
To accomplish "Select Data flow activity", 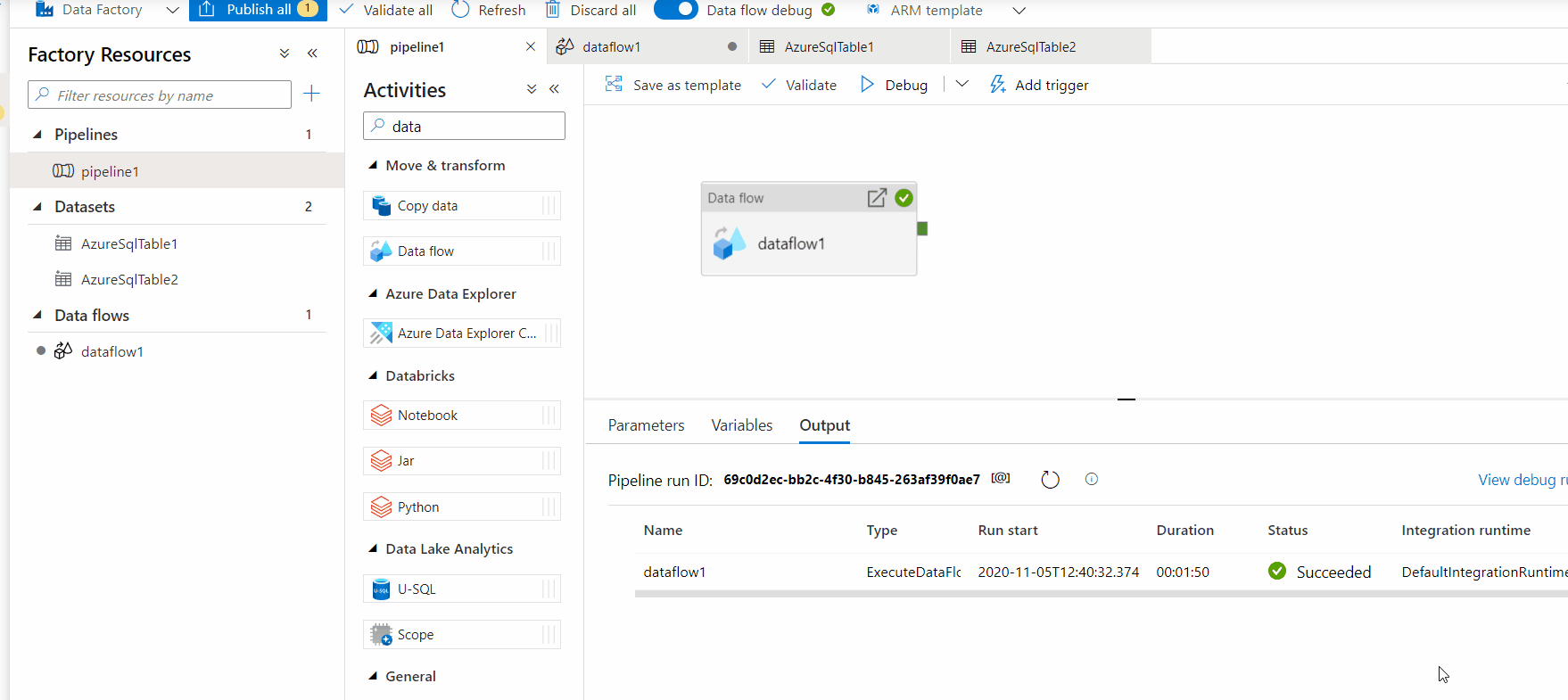I will tap(462, 251).
